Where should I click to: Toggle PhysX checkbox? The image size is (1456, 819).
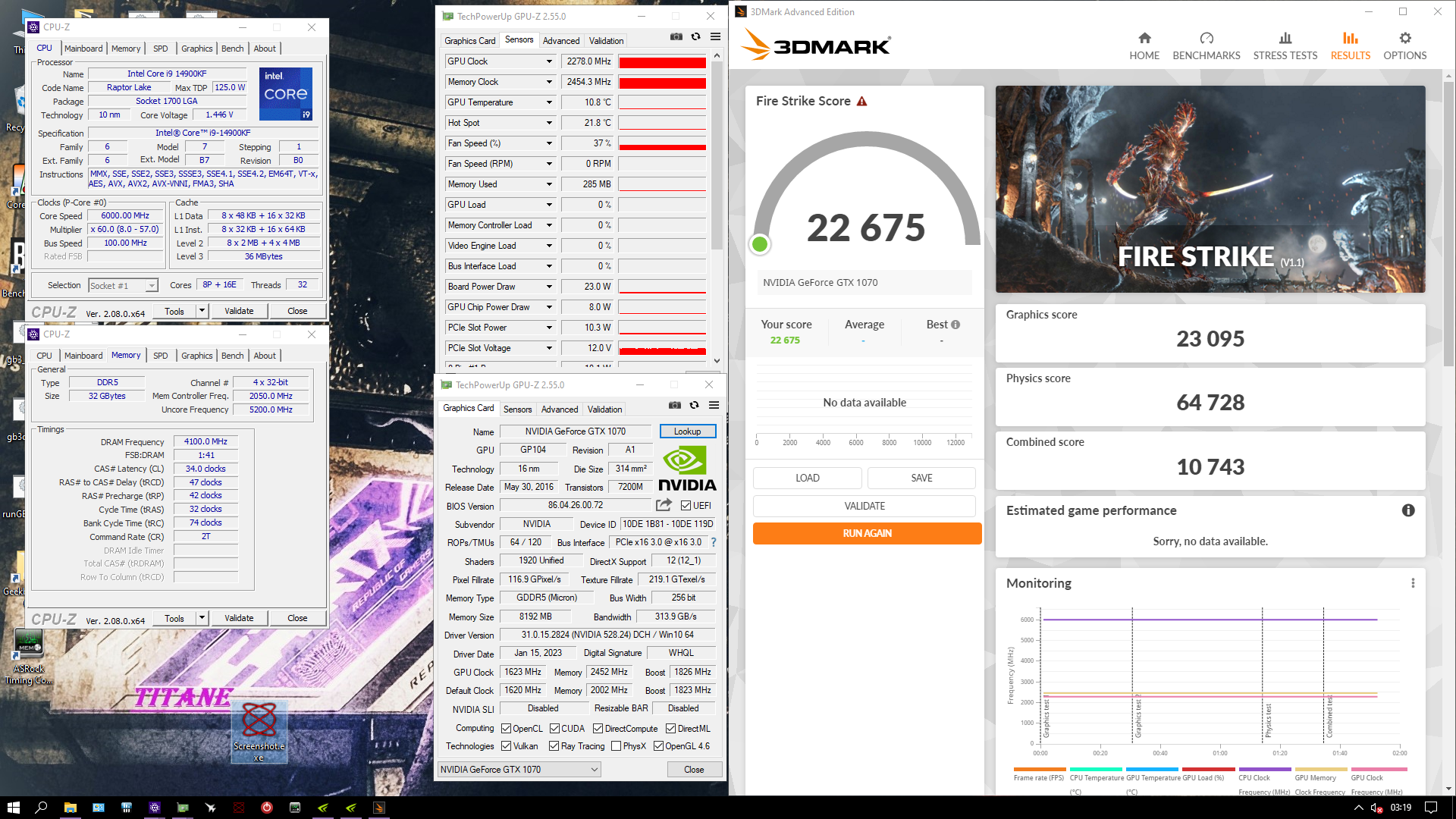pyautogui.click(x=616, y=746)
